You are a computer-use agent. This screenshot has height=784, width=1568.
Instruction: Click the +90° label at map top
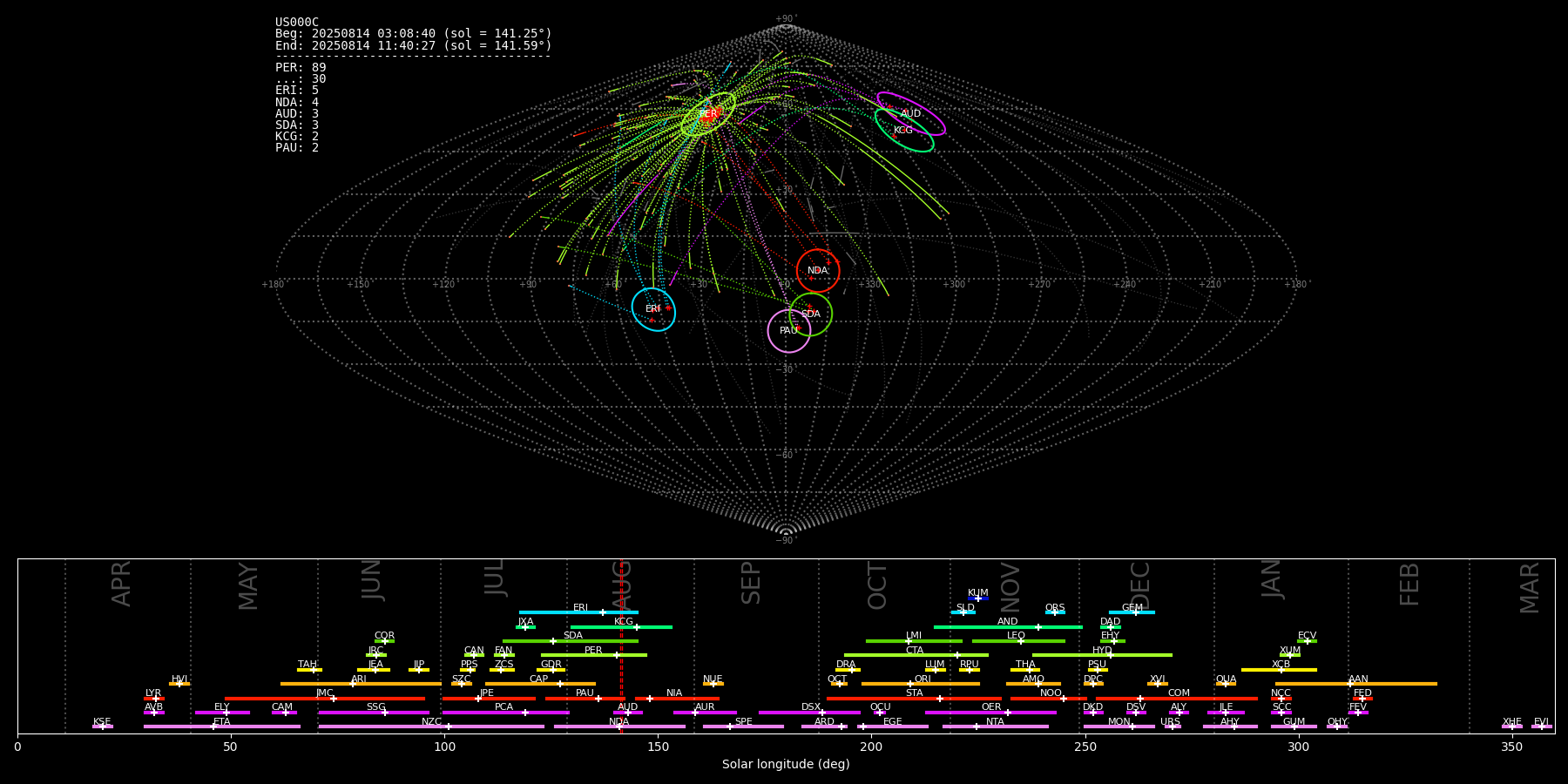point(786,19)
